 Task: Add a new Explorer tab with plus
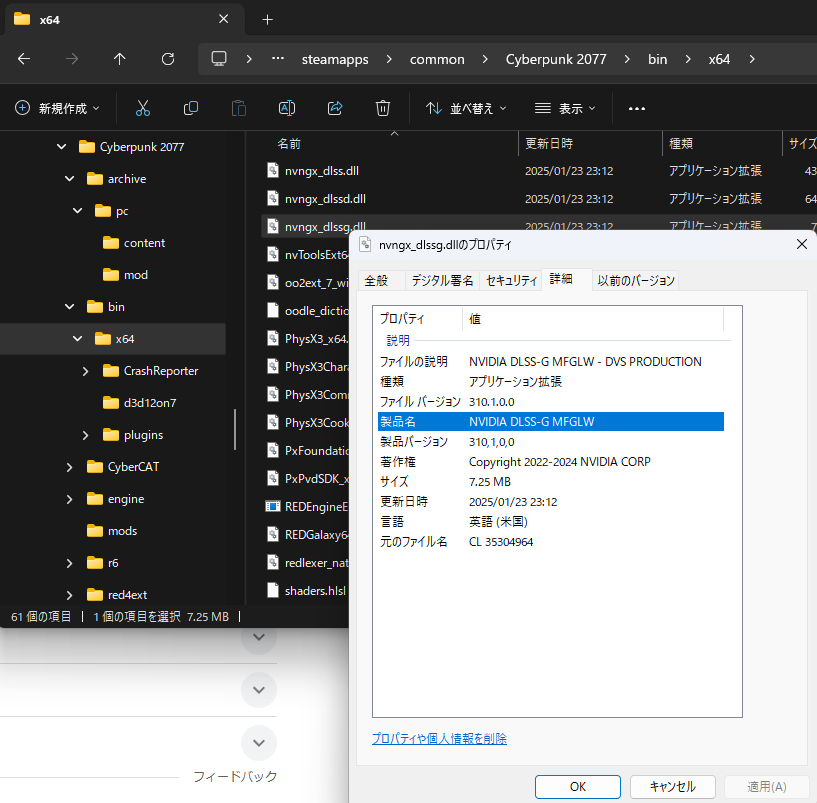267,19
